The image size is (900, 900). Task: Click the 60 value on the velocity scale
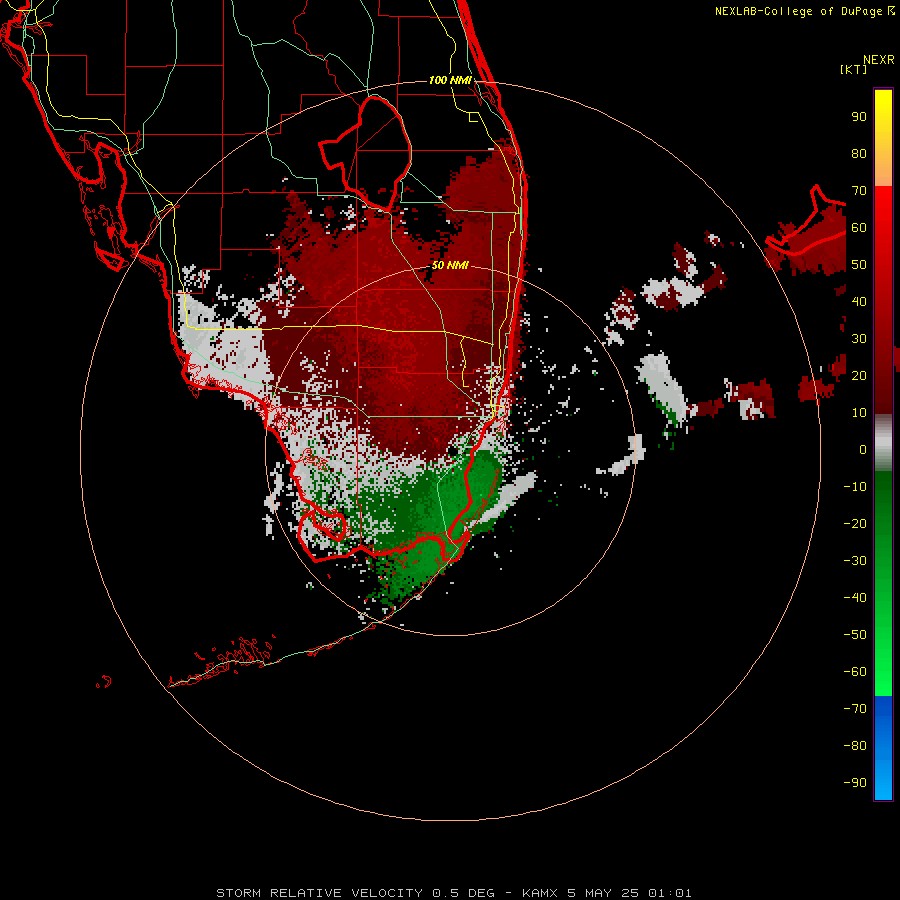point(859,227)
